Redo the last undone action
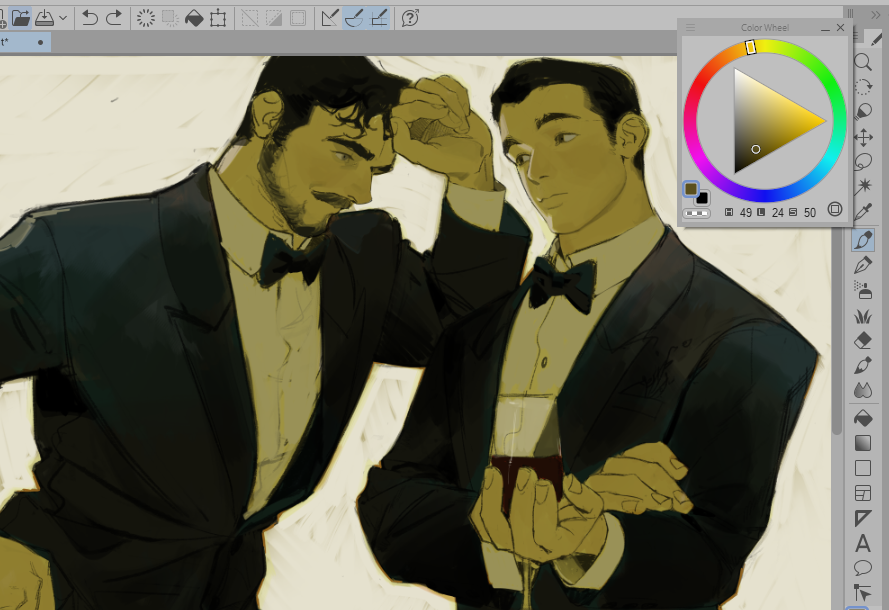 (114, 18)
